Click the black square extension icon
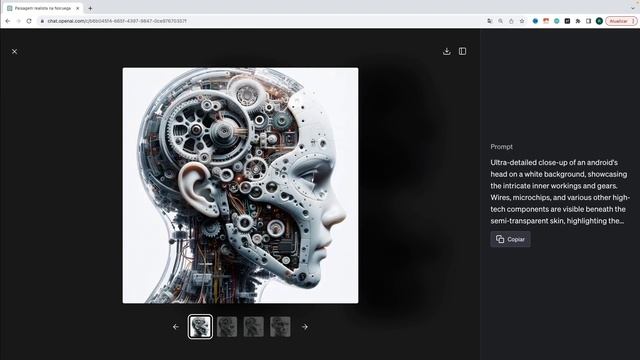Screen dimensions: 640x360 point(567,21)
